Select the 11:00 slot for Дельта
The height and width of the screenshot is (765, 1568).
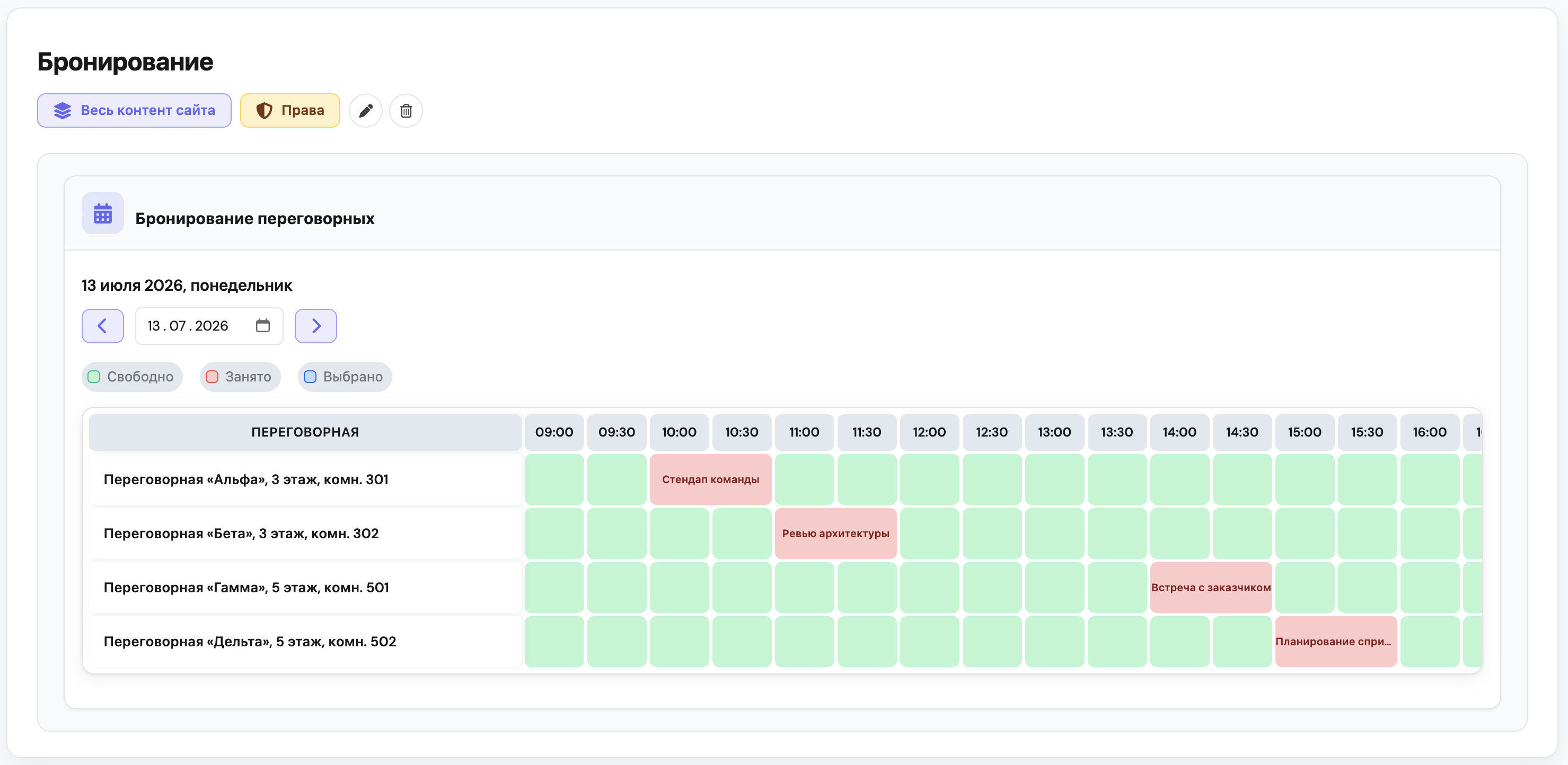pos(804,642)
